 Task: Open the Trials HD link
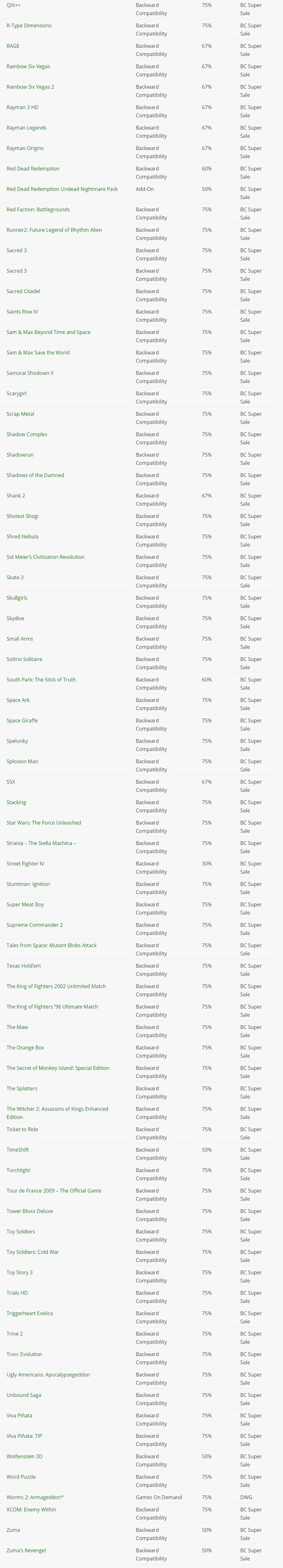point(17,1293)
